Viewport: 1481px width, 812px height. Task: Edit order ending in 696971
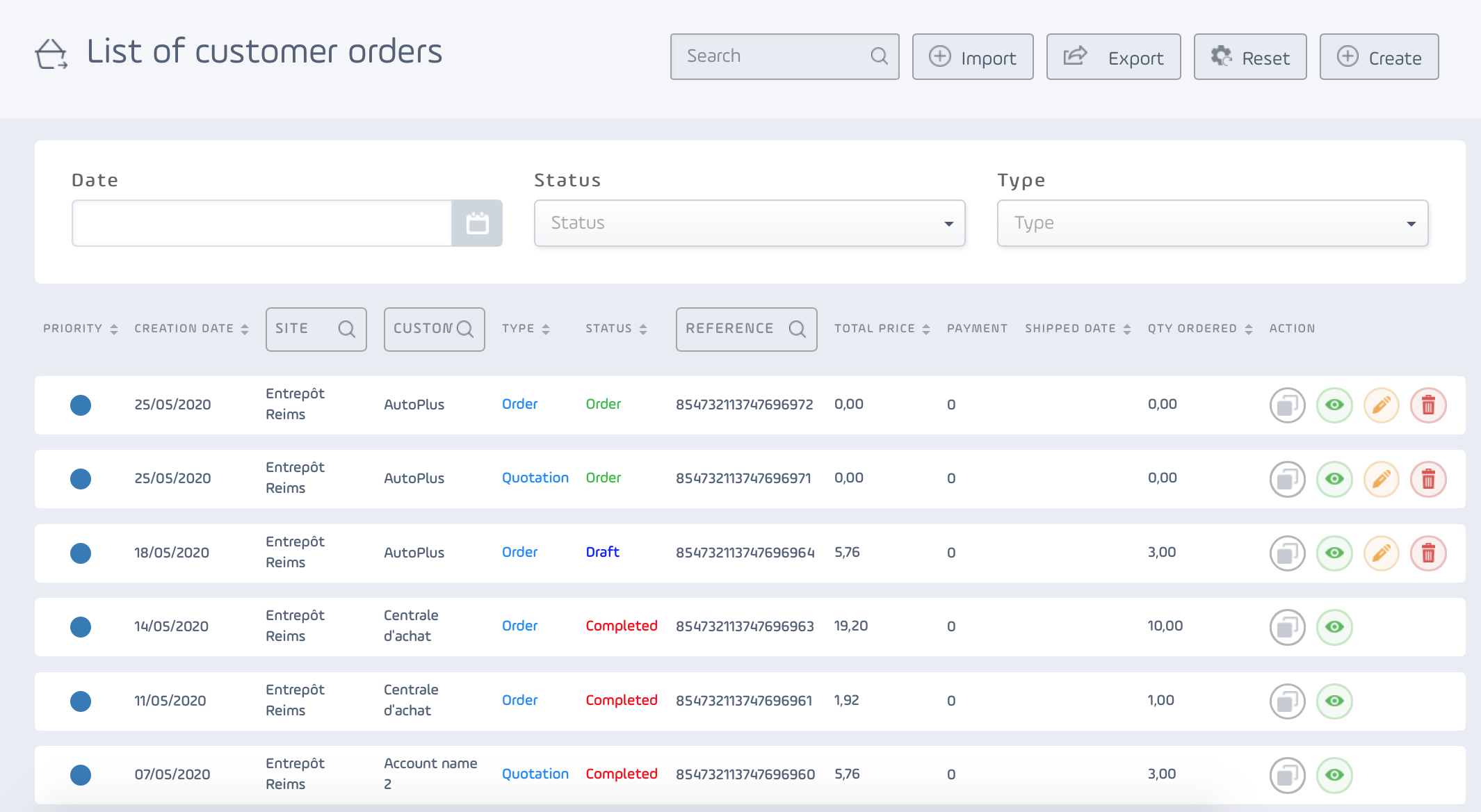click(x=1381, y=479)
